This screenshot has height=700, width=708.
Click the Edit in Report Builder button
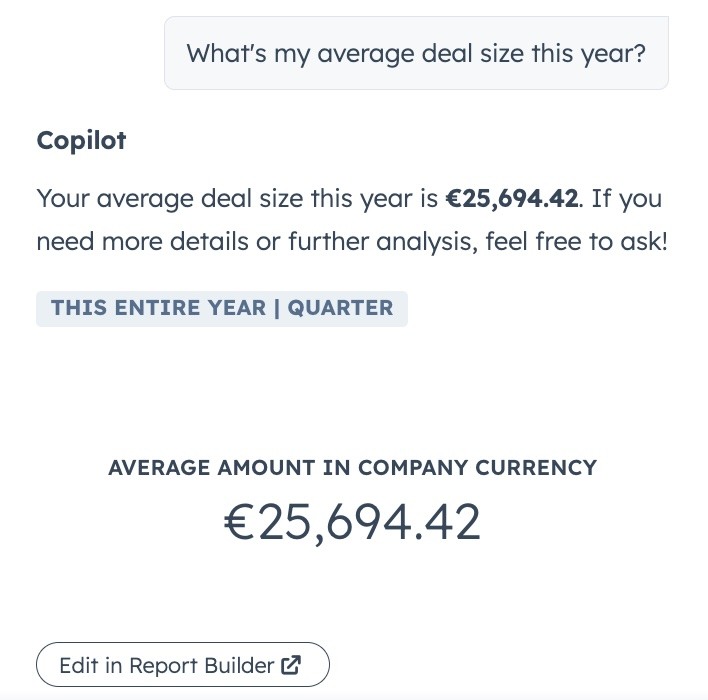tap(182, 665)
